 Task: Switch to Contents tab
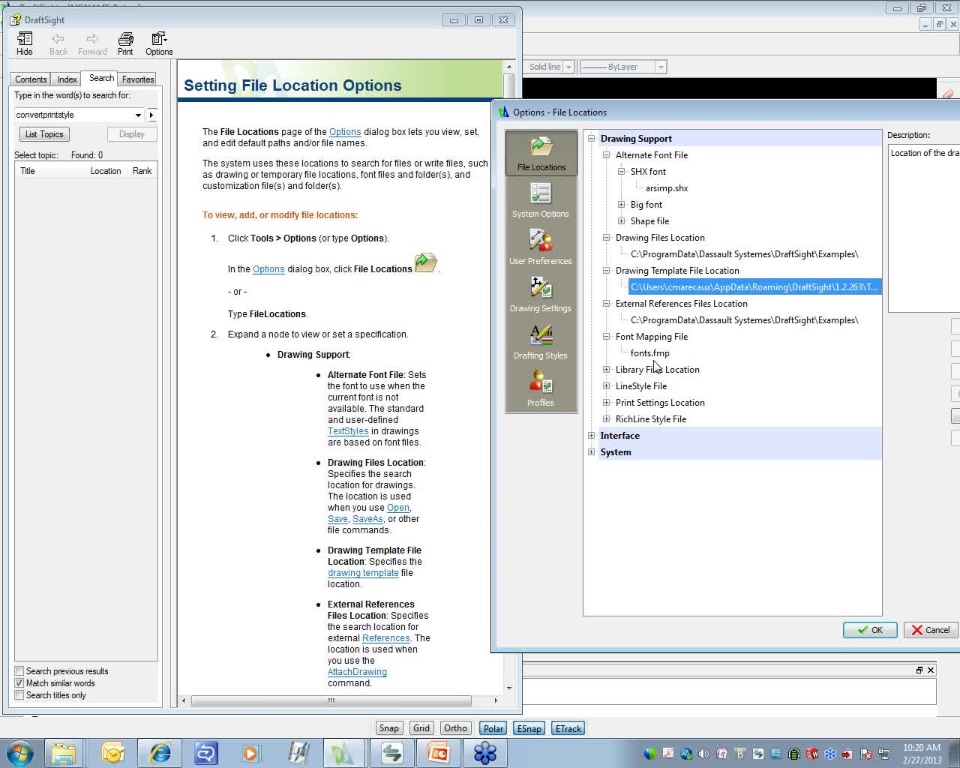point(31,79)
